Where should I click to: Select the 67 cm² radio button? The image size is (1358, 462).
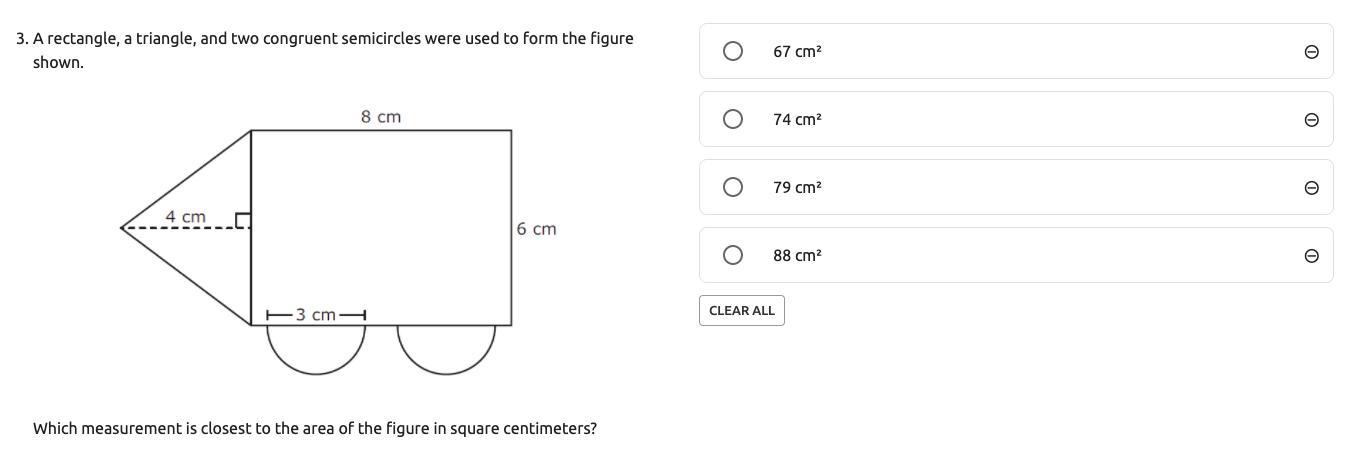[733, 51]
